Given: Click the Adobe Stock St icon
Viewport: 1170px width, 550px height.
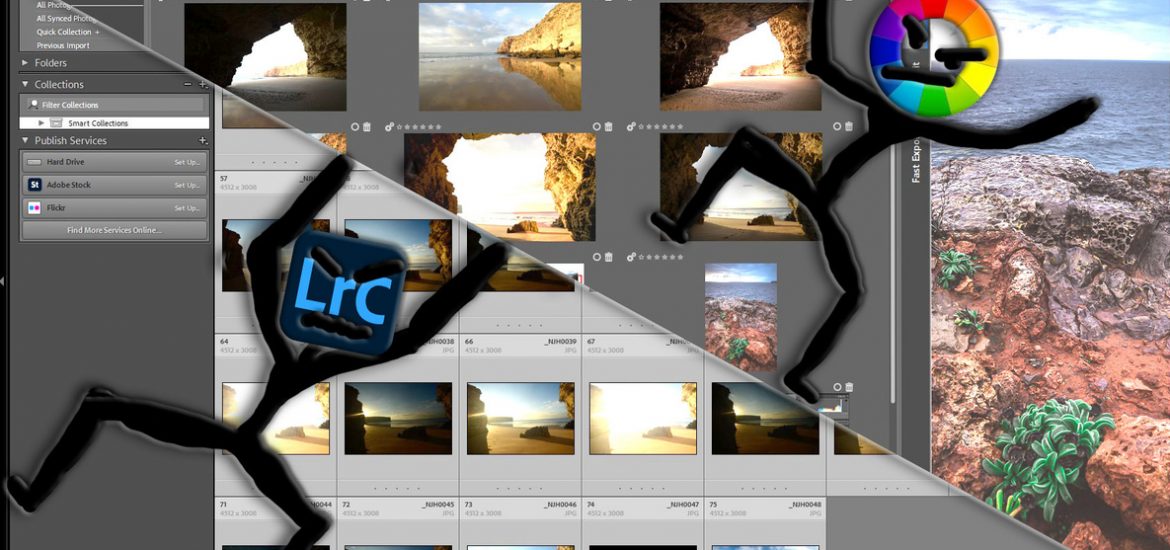Looking at the screenshot, I should pos(34,184).
